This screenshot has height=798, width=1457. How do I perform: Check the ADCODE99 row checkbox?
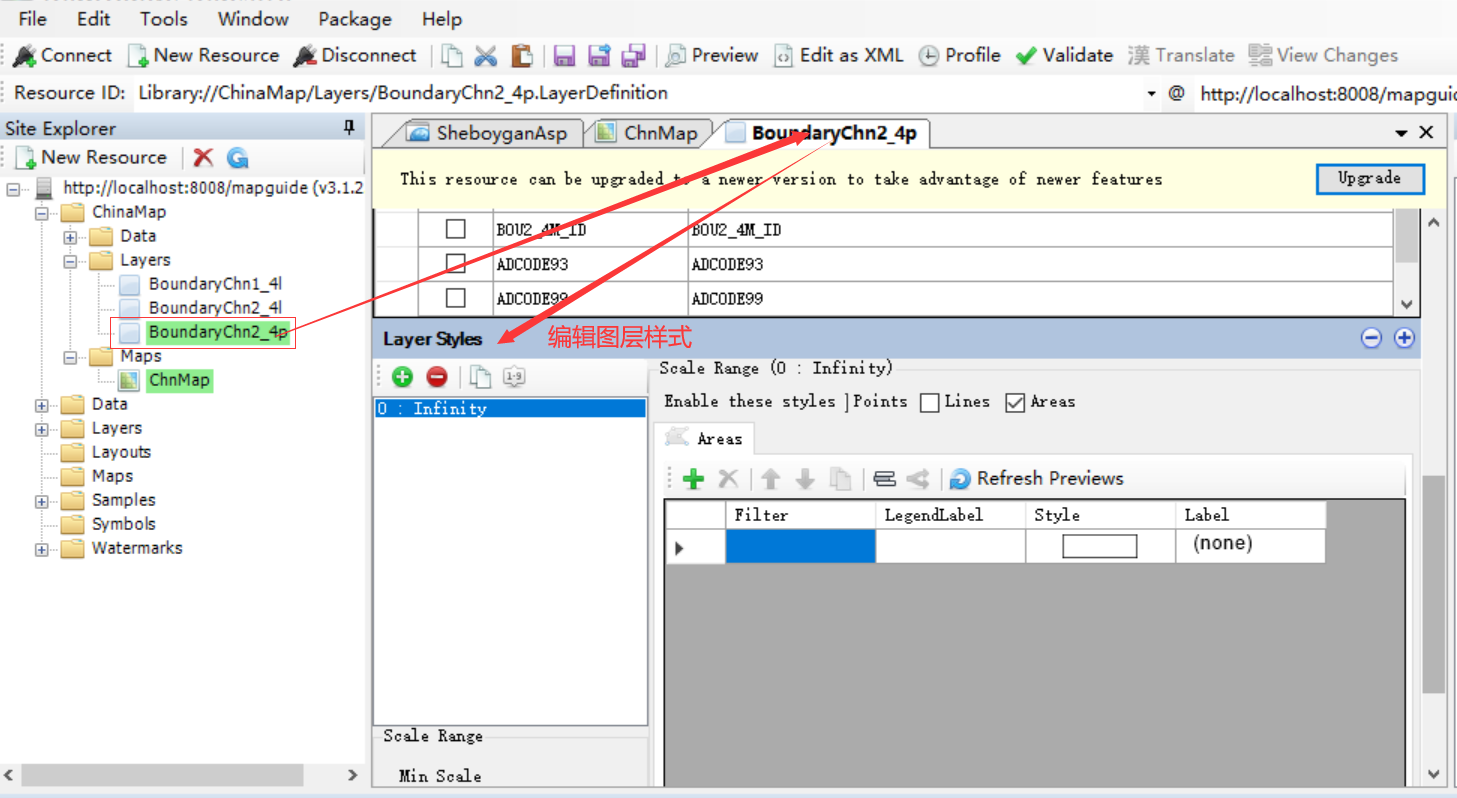pyautogui.click(x=455, y=298)
